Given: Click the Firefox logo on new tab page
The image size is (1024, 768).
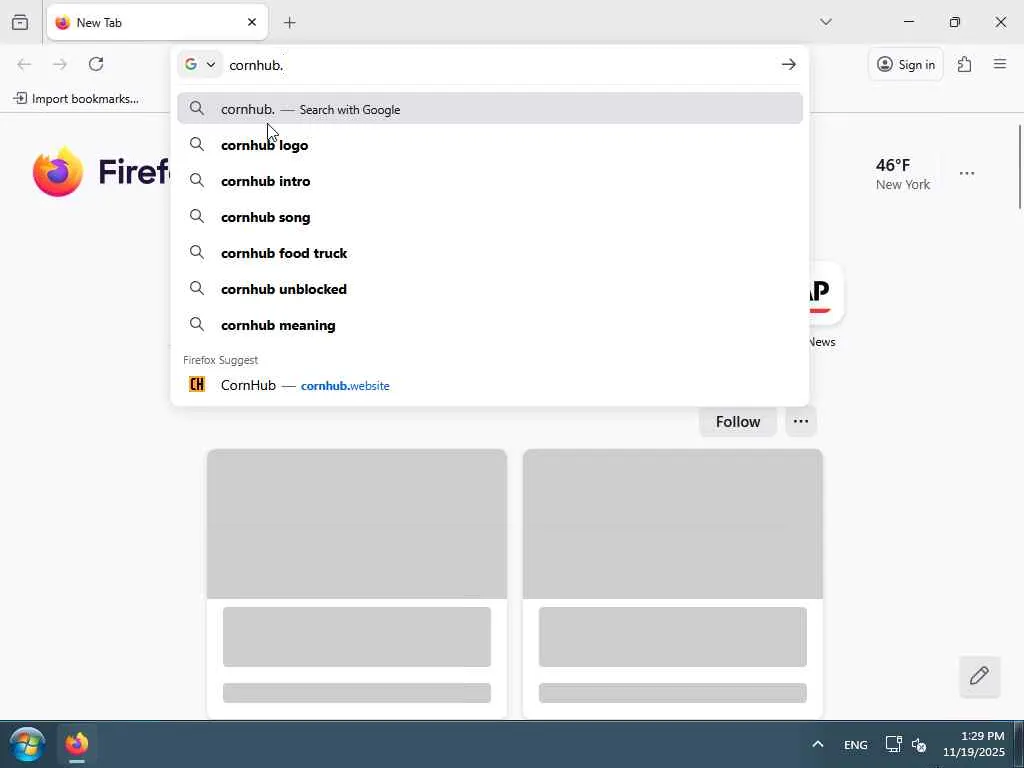Looking at the screenshot, I should pyautogui.click(x=58, y=172).
